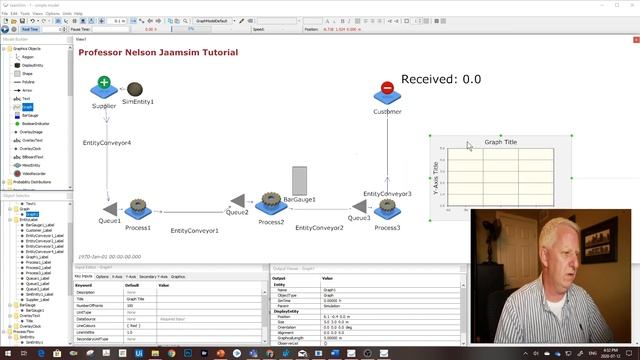Screen dimensions: 640x360
Task: Open the GraphModelDefault display model dropdown
Action: click(x=234, y=21)
